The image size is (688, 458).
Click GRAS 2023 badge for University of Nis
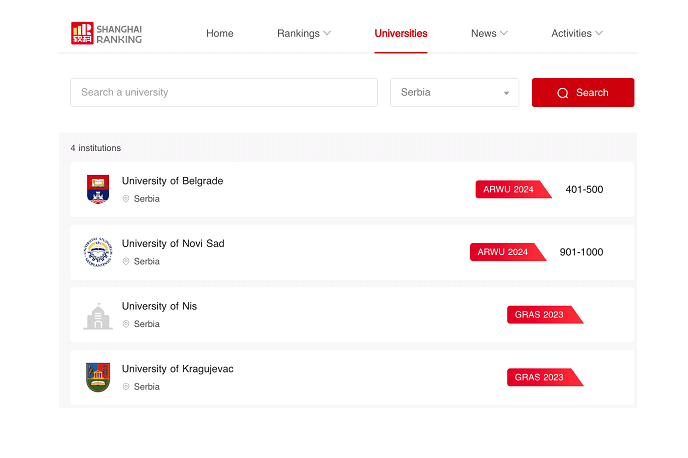point(541,315)
